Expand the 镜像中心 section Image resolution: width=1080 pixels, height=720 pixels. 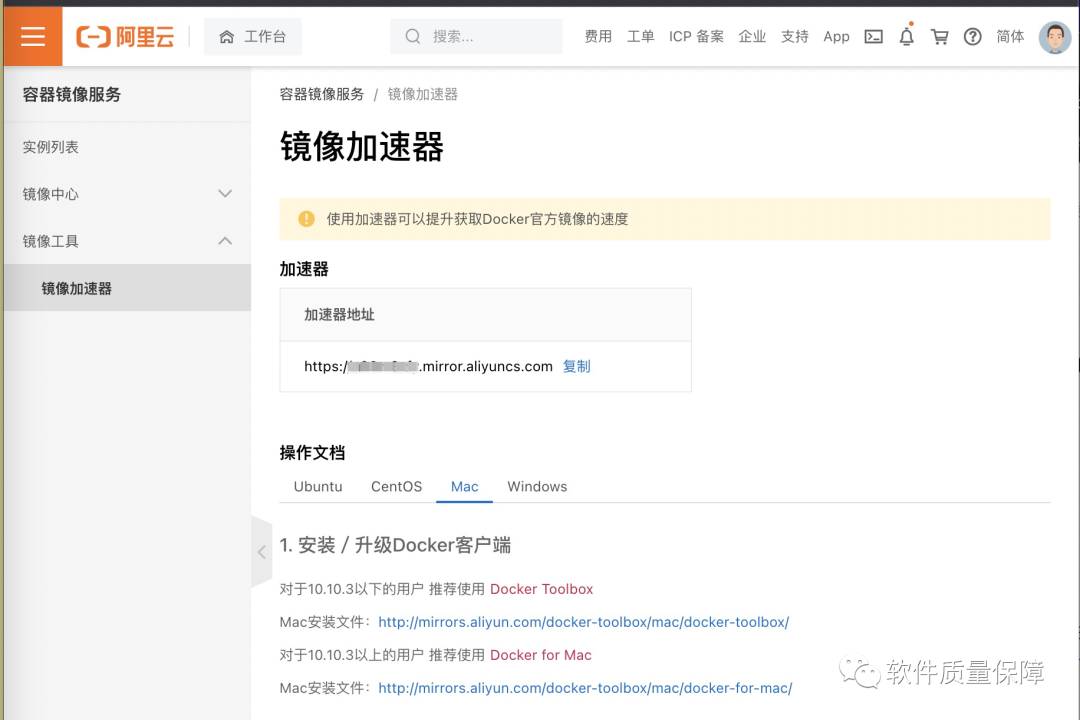pos(127,194)
